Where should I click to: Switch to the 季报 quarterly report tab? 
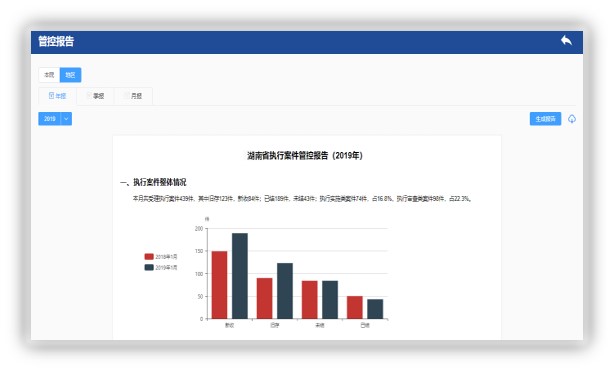click(x=96, y=96)
